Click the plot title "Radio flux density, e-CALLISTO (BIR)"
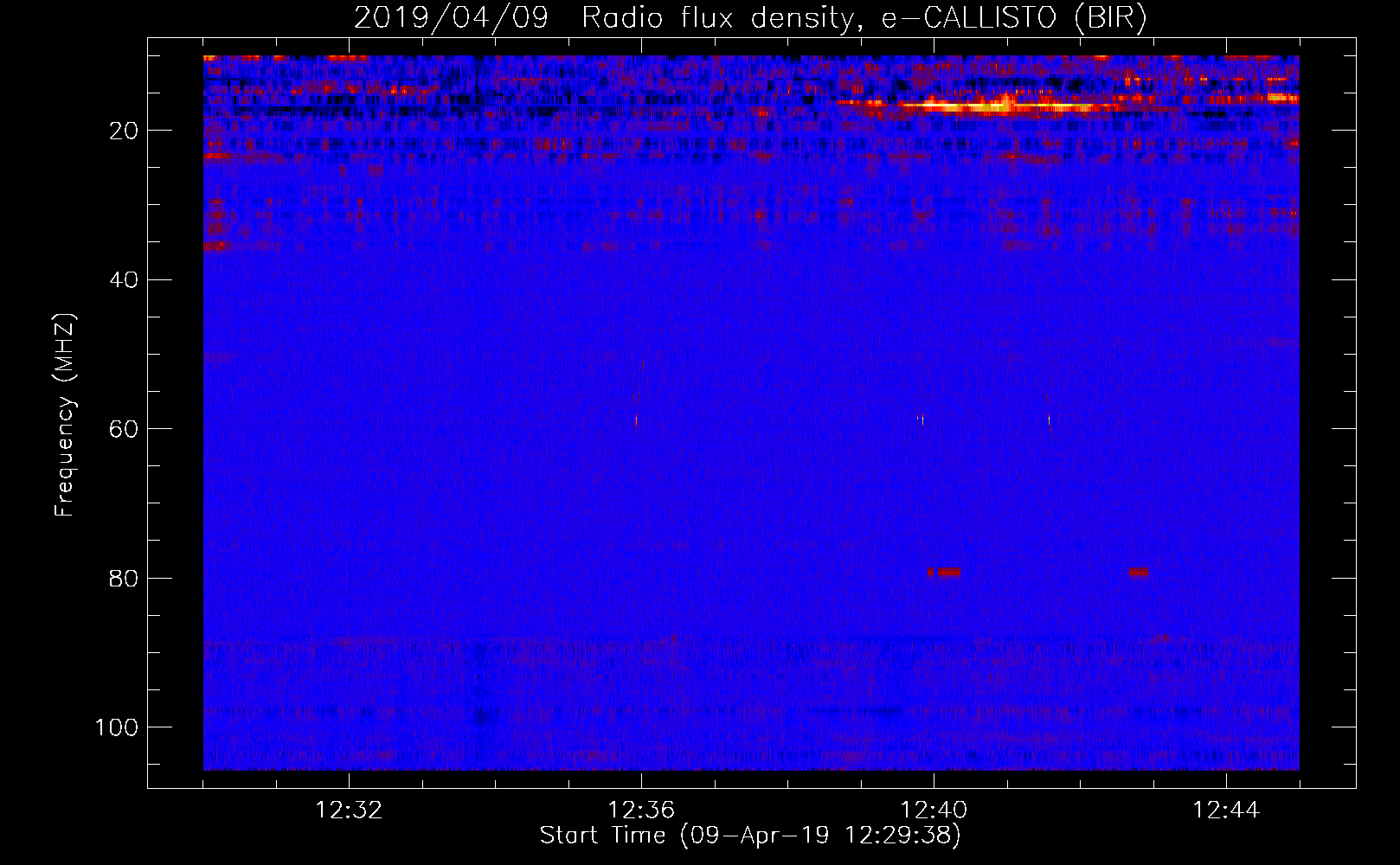The width and height of the screenshot is (1400, 865). click(x=864, y=18)
